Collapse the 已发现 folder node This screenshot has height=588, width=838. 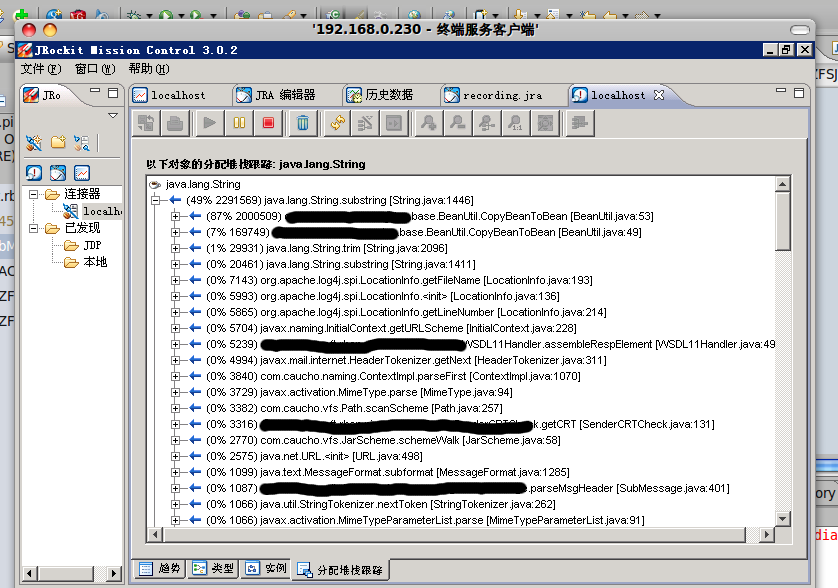[33, 228]
